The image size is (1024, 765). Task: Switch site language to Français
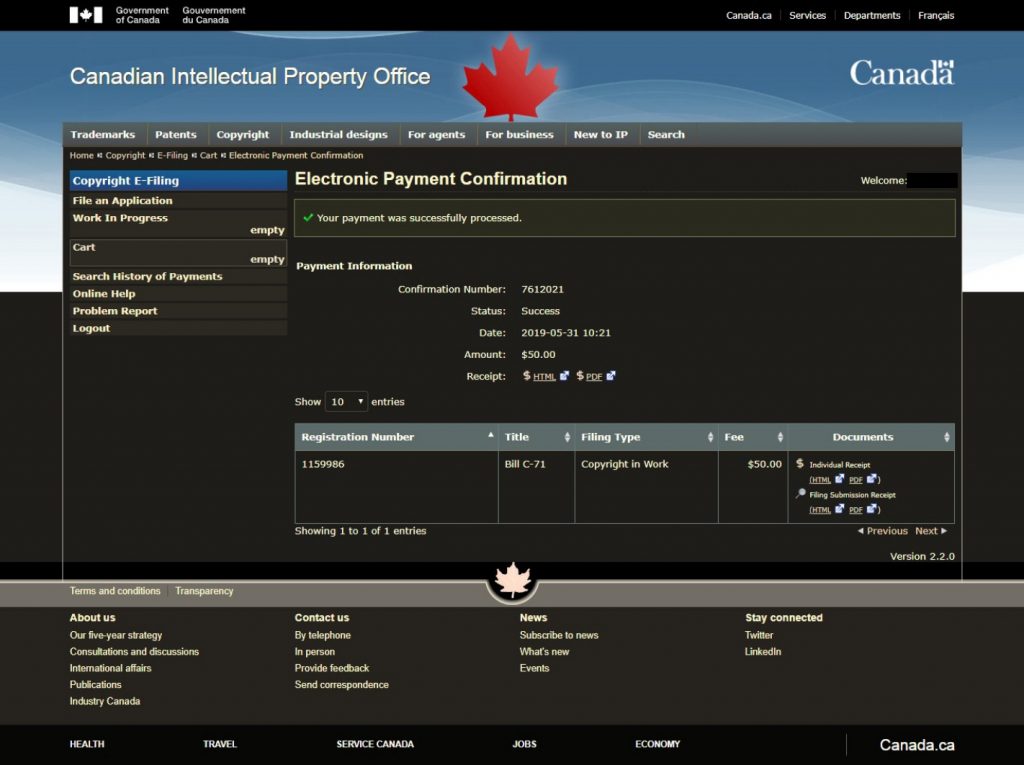tap(936, 16)
